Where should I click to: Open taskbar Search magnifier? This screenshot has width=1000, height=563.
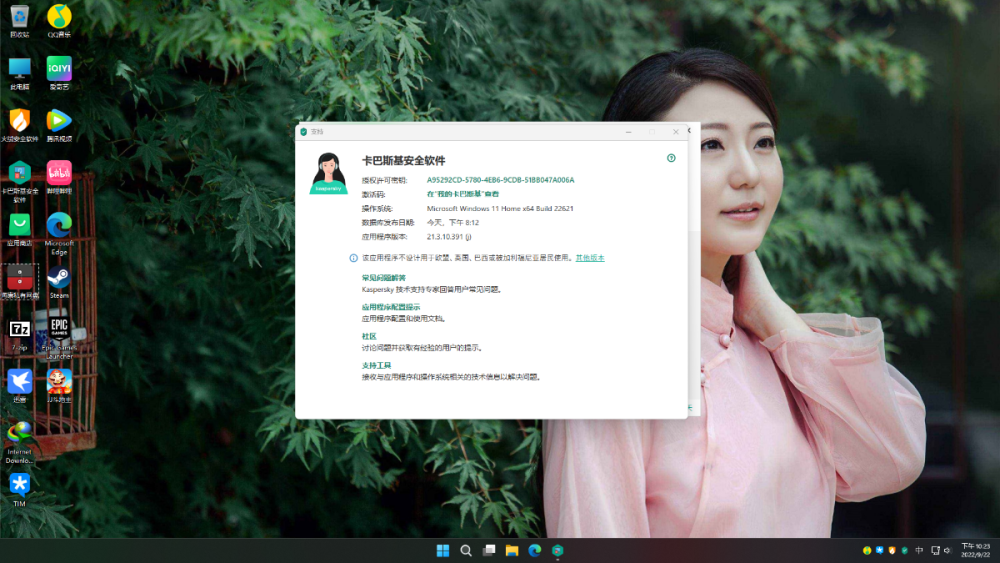(466, 550)
